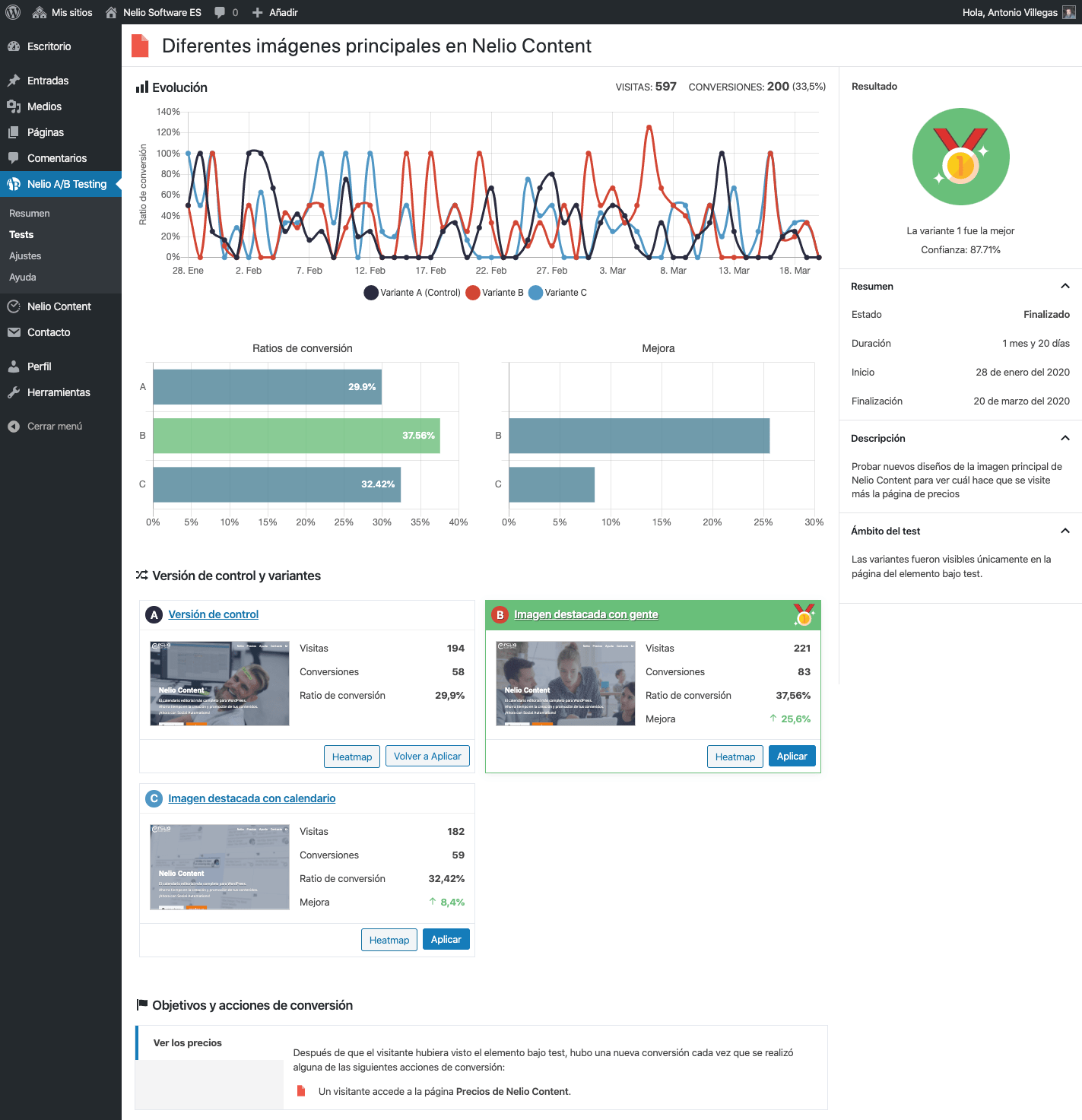This screenshot has width=1082, height=1120.
Task: Open Medios via its media icon
Action: click(x=14, y=106)
